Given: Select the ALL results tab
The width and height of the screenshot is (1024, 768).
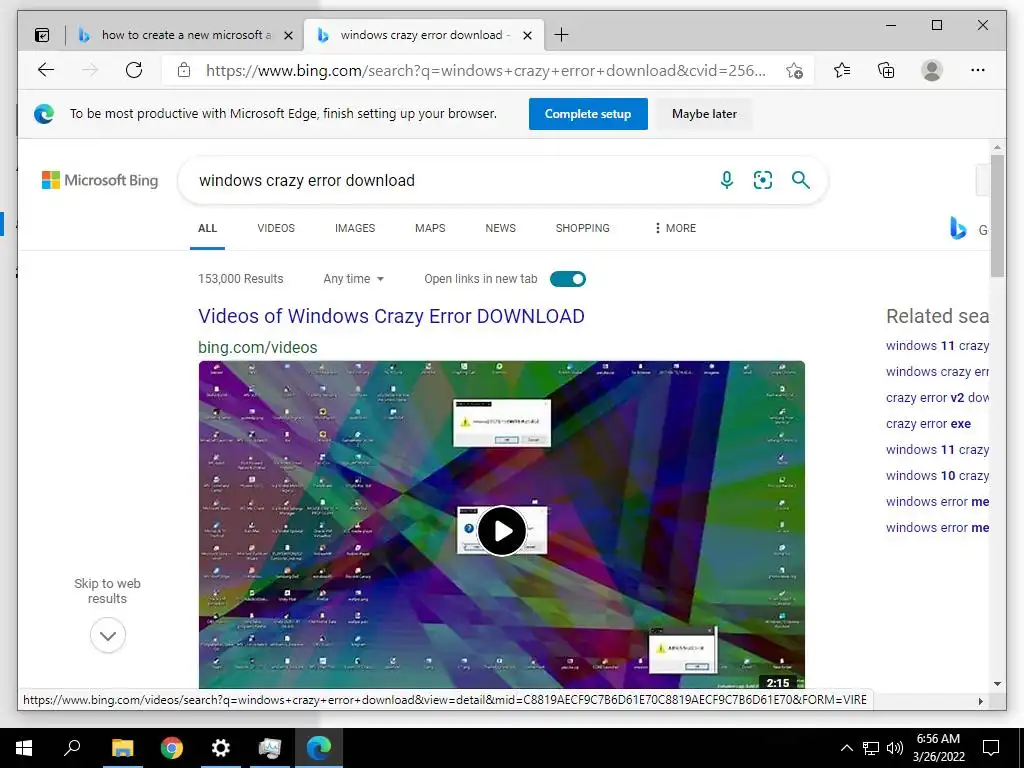Looking at the screenshot, I should 207,228.
